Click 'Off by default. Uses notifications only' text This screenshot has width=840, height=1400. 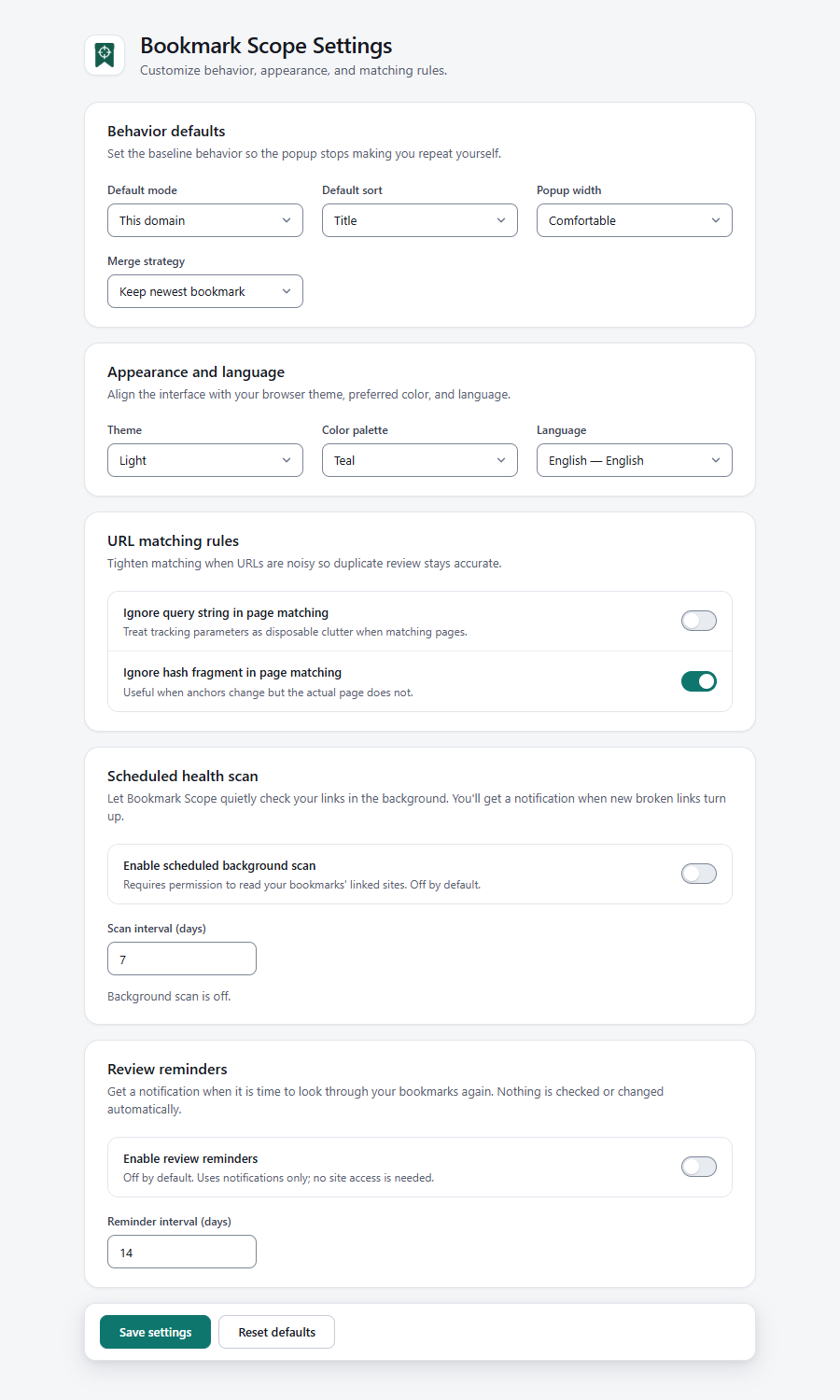(278, 1178)
